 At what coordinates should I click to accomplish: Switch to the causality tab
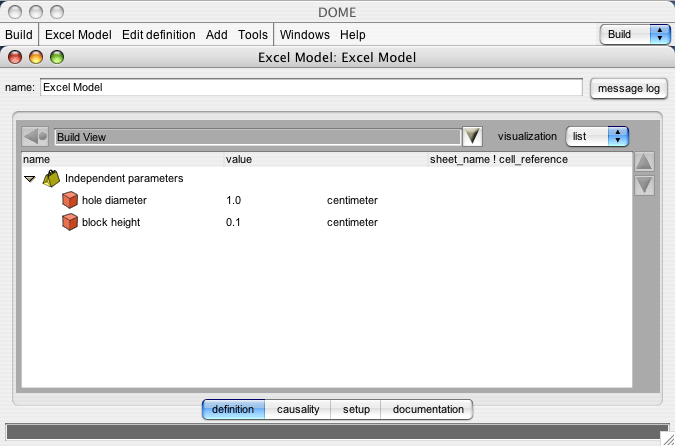pyautogui.click(x=298, y=409)
